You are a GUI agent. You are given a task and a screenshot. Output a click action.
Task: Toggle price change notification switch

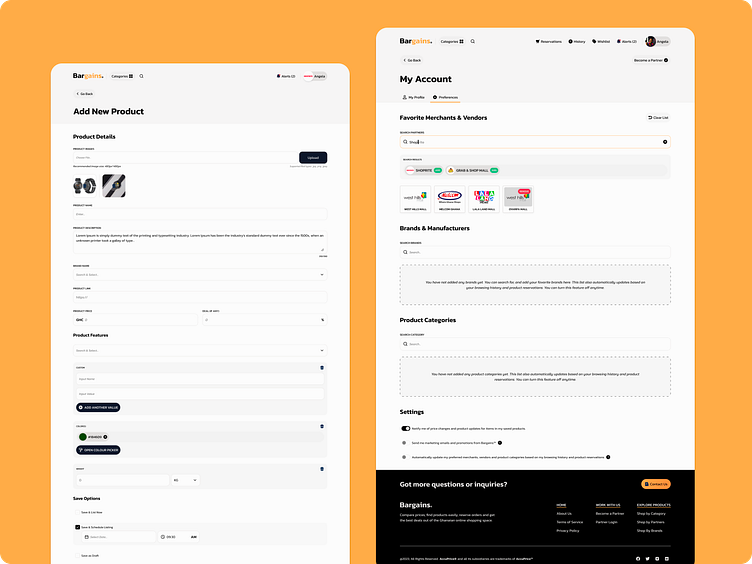click(x=406, y=429)
